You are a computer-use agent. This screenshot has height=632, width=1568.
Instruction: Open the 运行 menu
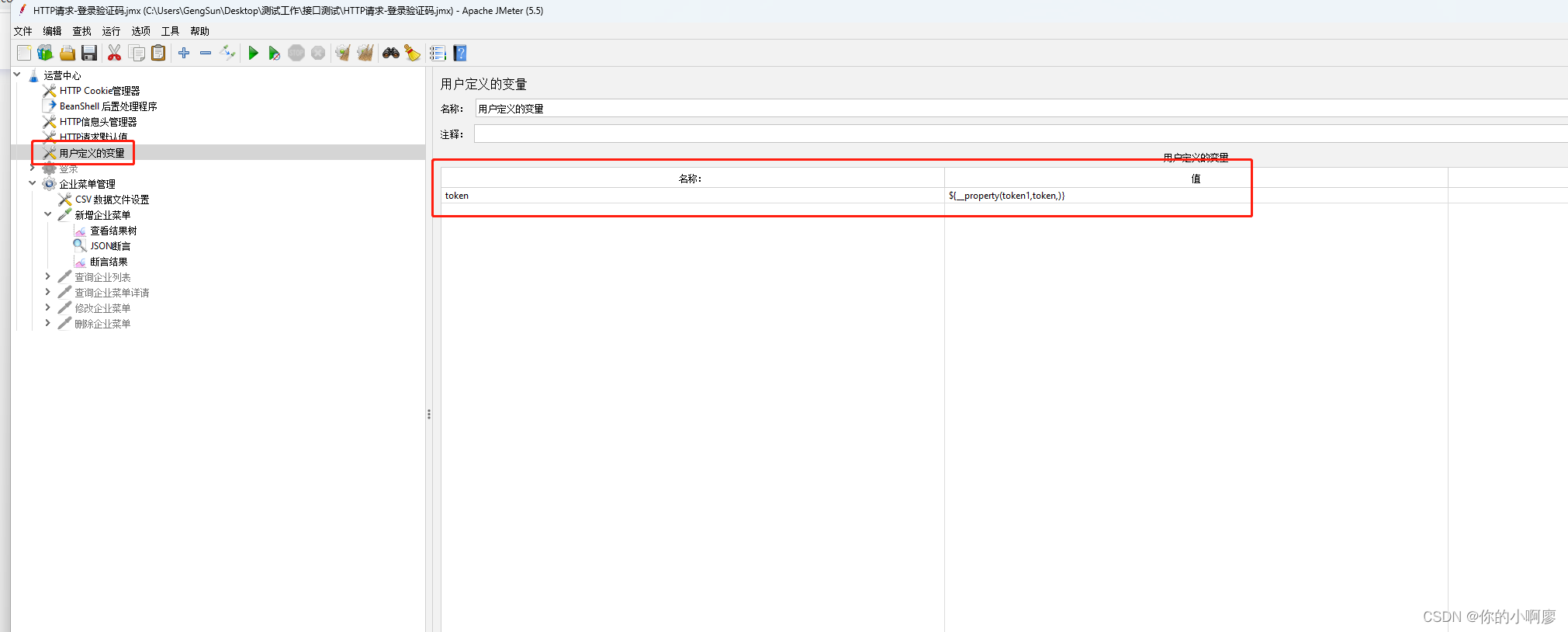point(111,31)
